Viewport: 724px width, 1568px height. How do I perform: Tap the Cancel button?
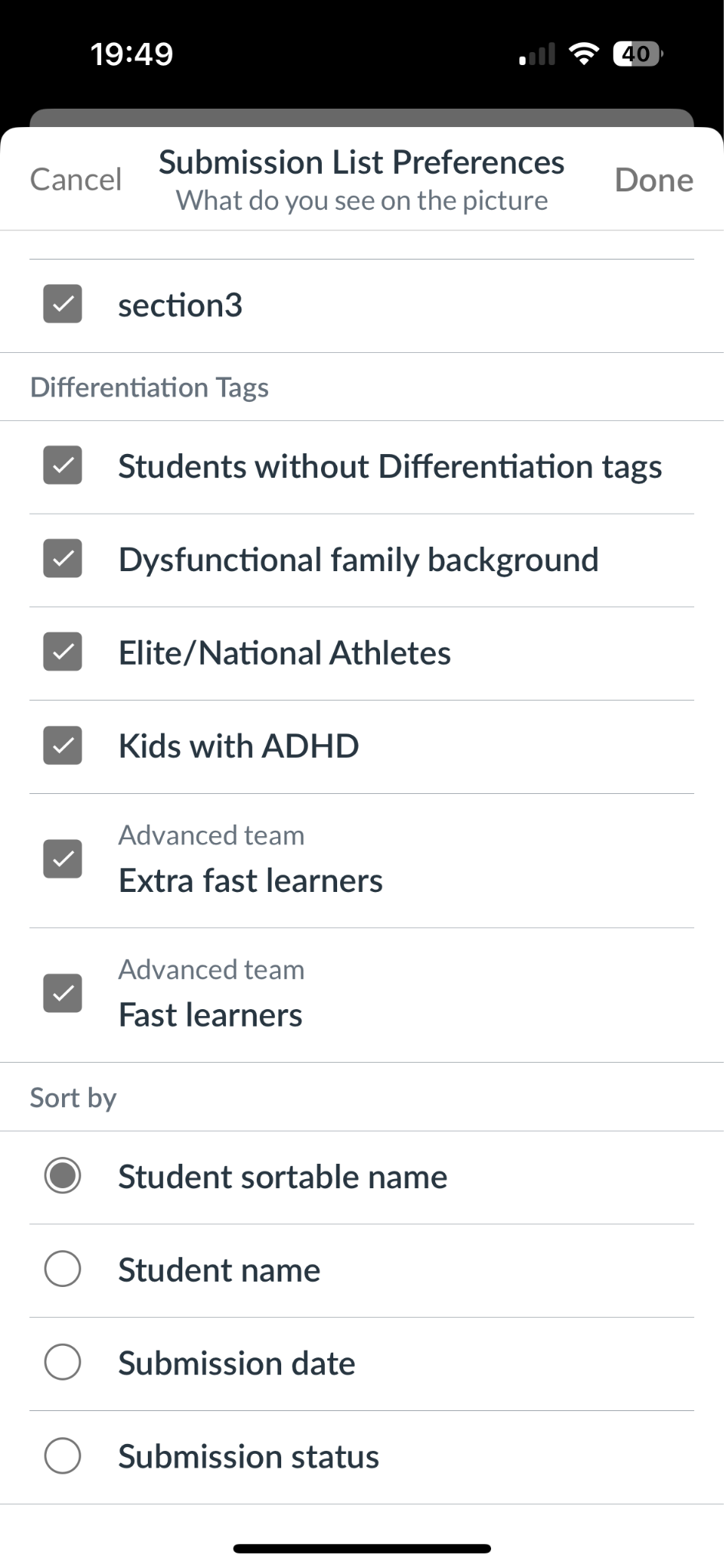pos(76,180)
